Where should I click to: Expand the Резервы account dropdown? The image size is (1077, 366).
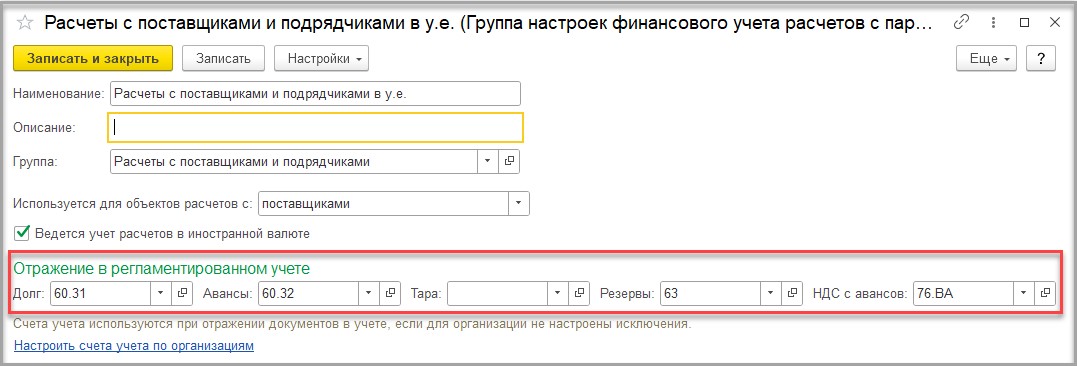coord(771,294)
